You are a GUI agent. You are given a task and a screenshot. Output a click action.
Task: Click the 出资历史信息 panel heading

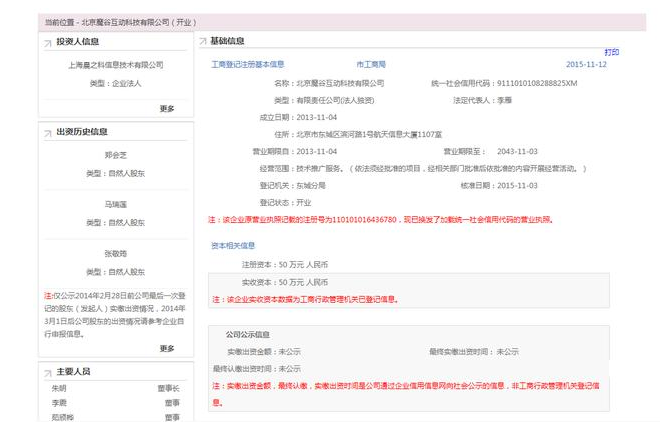(82, 132)
